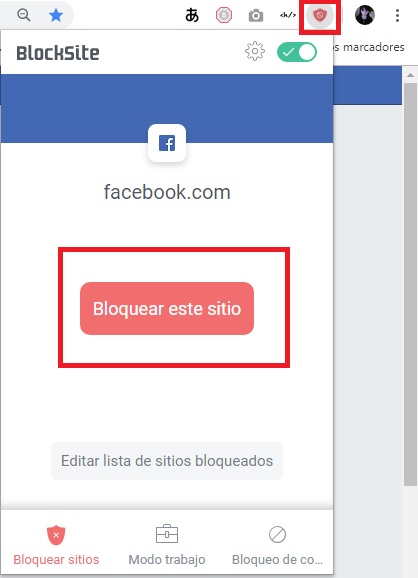Select the Bloquear sitios tab
The height and width of the screenshot is (578, 418).
56,545
